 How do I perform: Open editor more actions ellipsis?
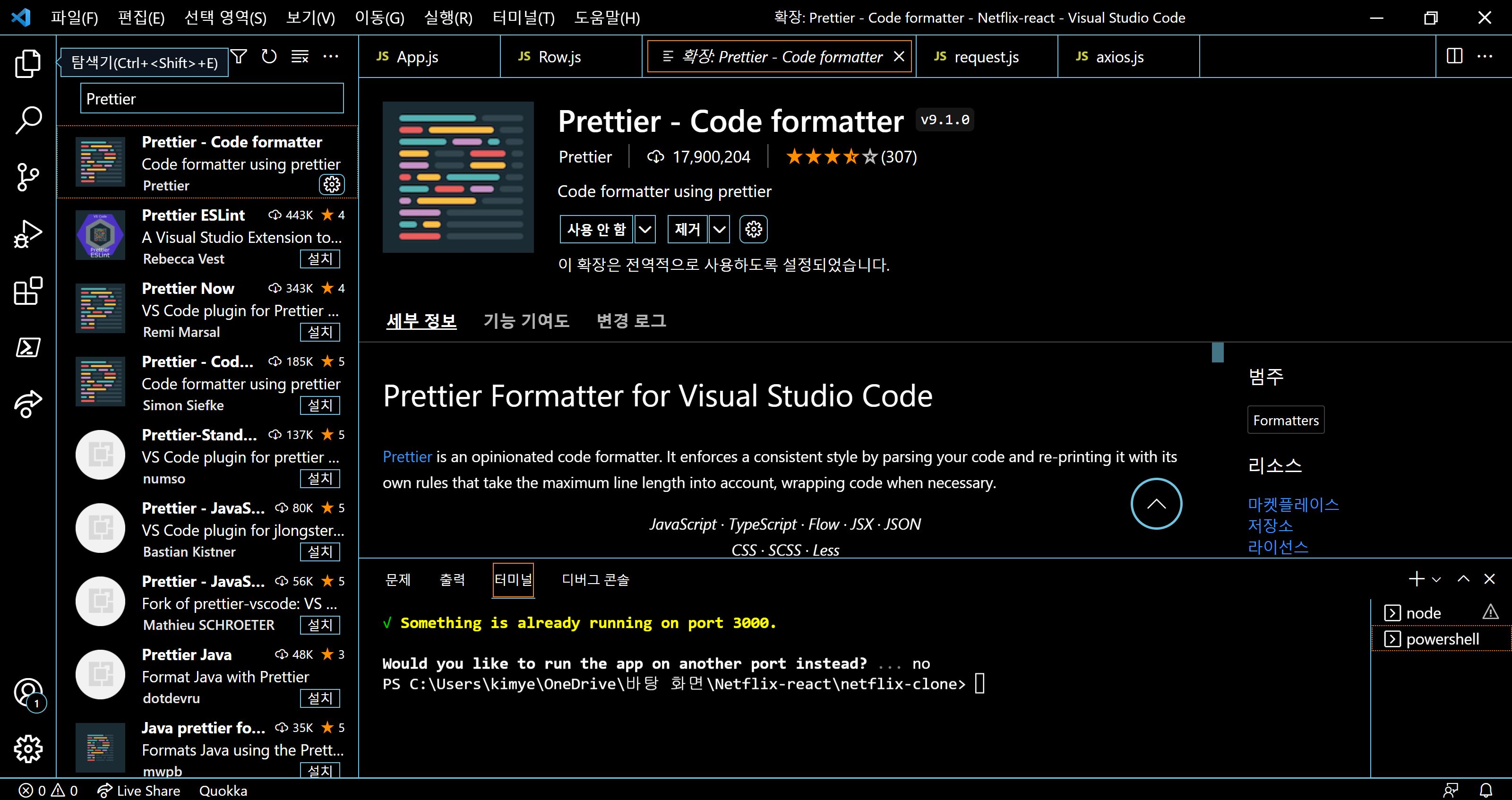click(x=1485, y=56)
